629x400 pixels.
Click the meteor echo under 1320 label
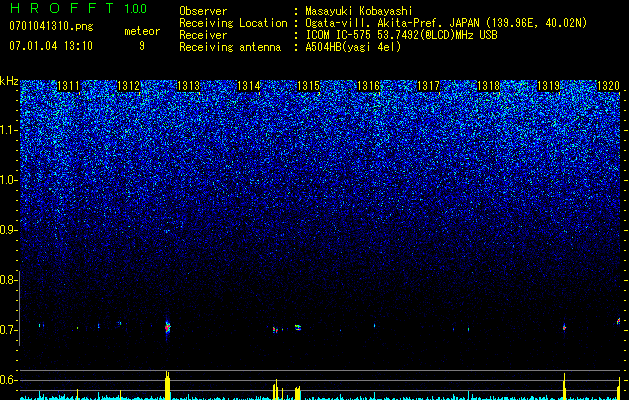[x=619, y=321]
